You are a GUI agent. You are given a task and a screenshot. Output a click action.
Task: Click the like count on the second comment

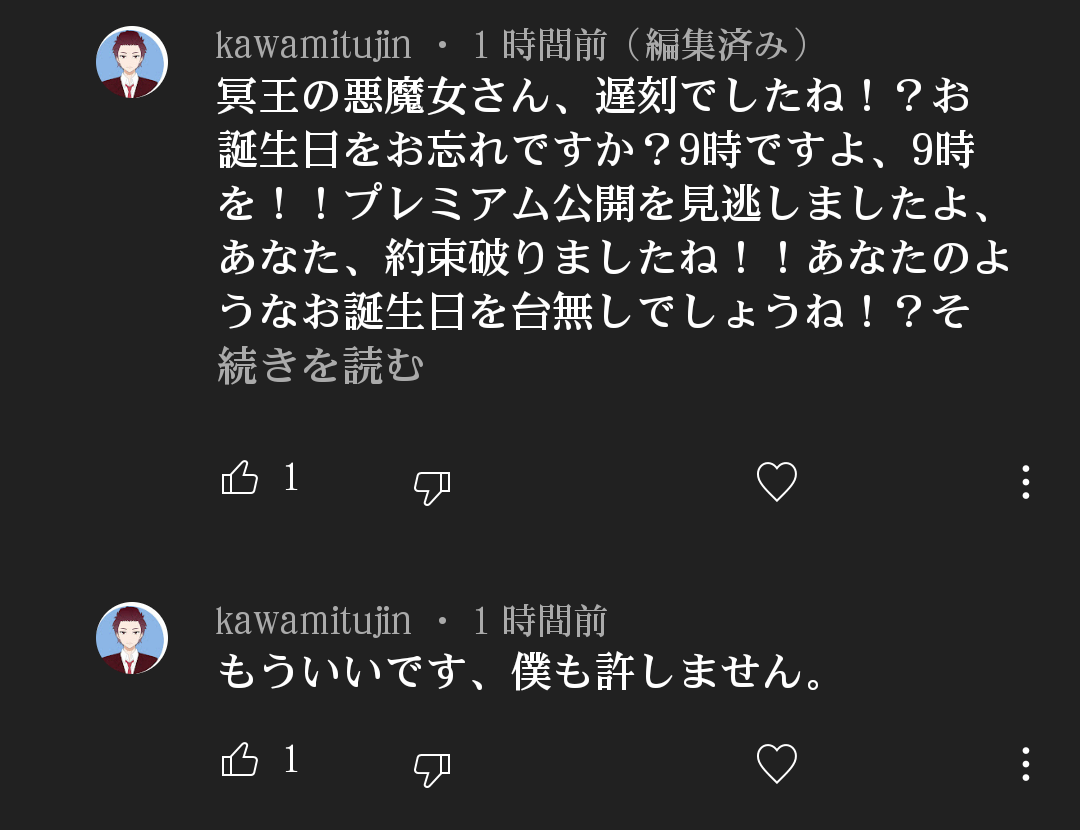(x=291, y=760)
